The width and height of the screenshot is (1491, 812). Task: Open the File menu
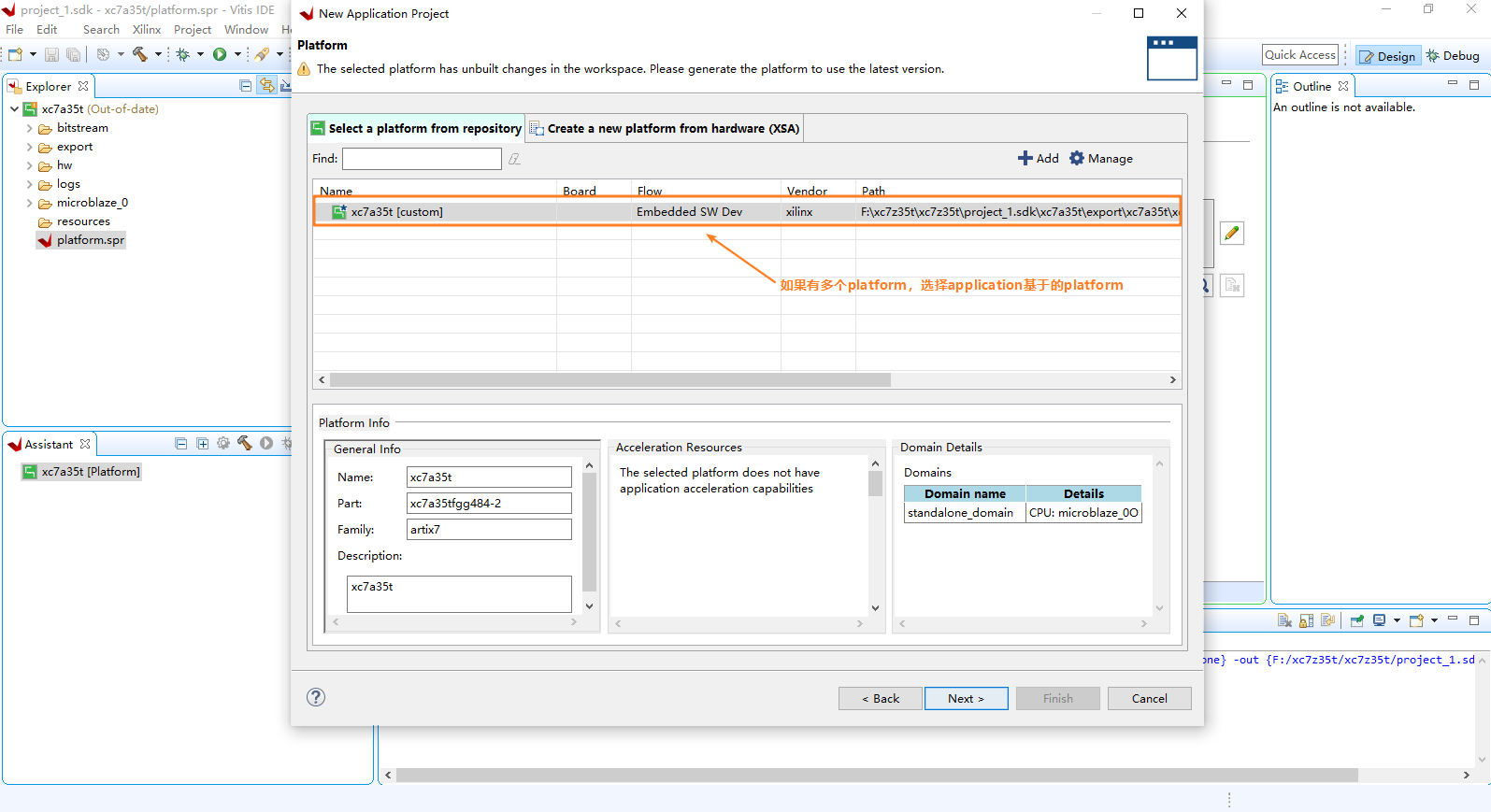[15, 30]
